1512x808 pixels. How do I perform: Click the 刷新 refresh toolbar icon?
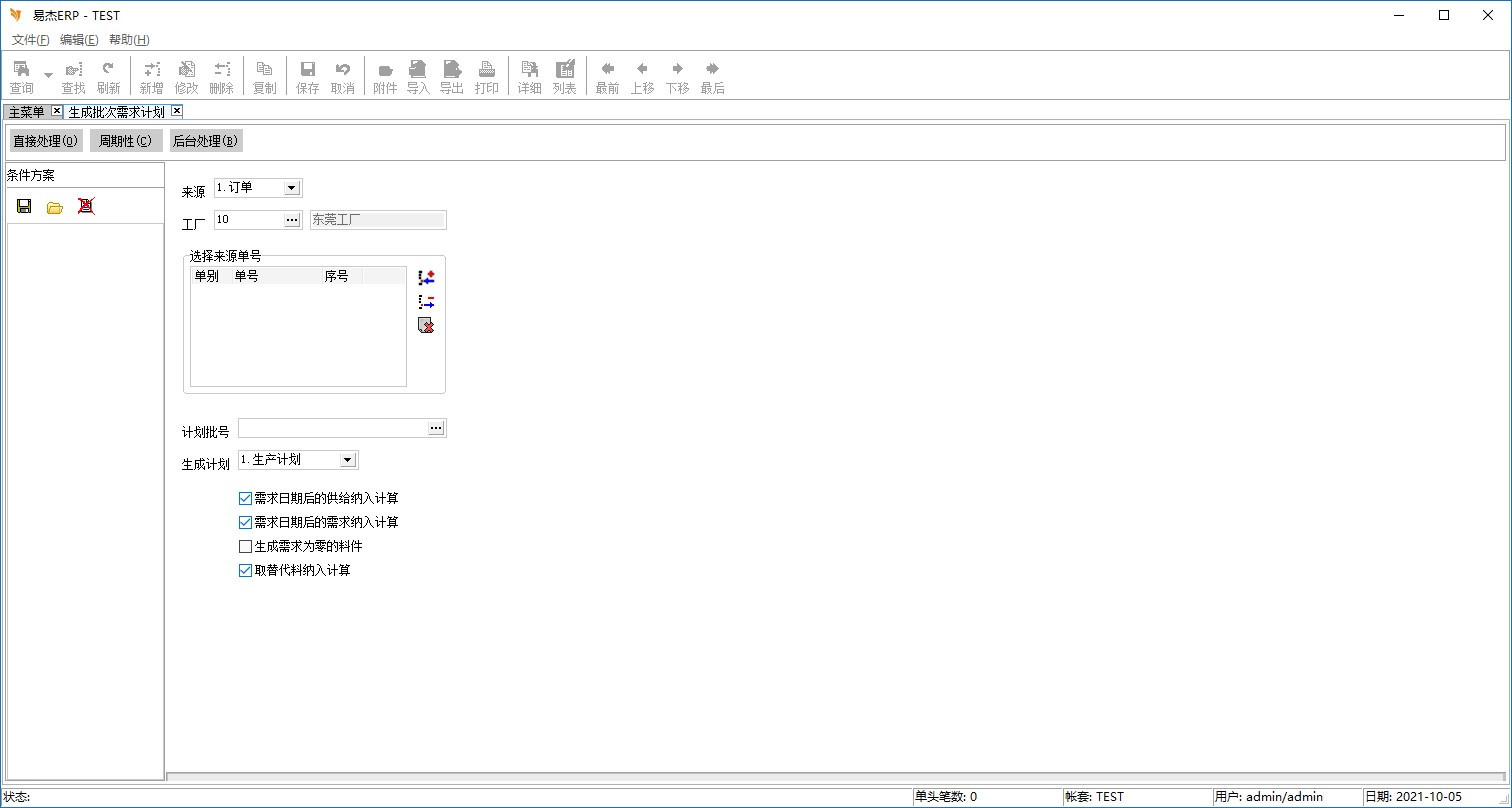(108, 77)
